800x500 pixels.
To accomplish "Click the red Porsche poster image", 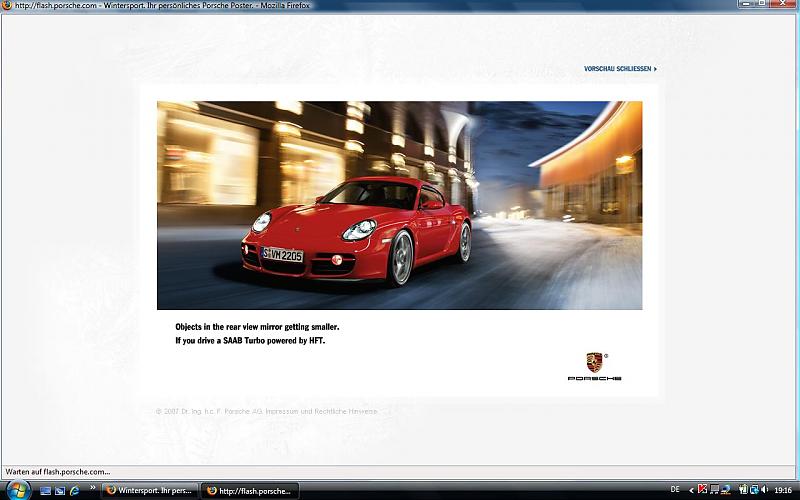I will tap(399, 205).
